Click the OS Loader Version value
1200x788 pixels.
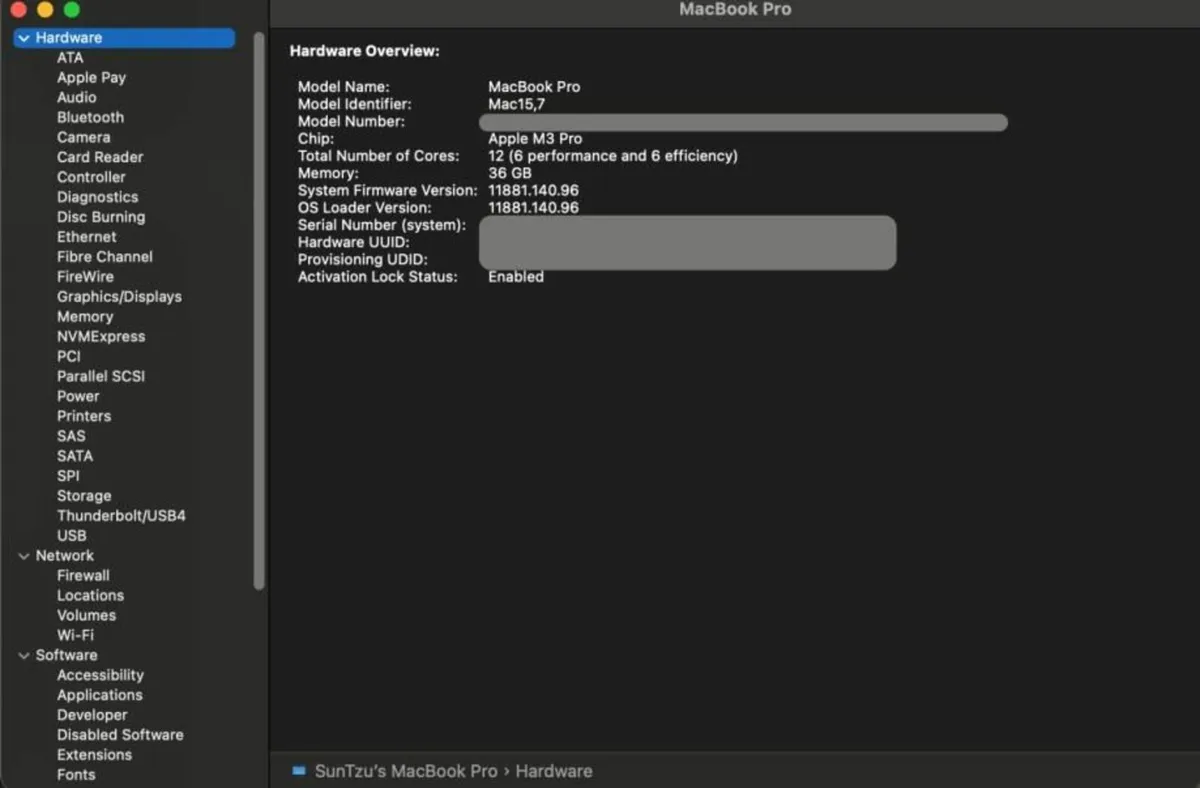point(533,208)
